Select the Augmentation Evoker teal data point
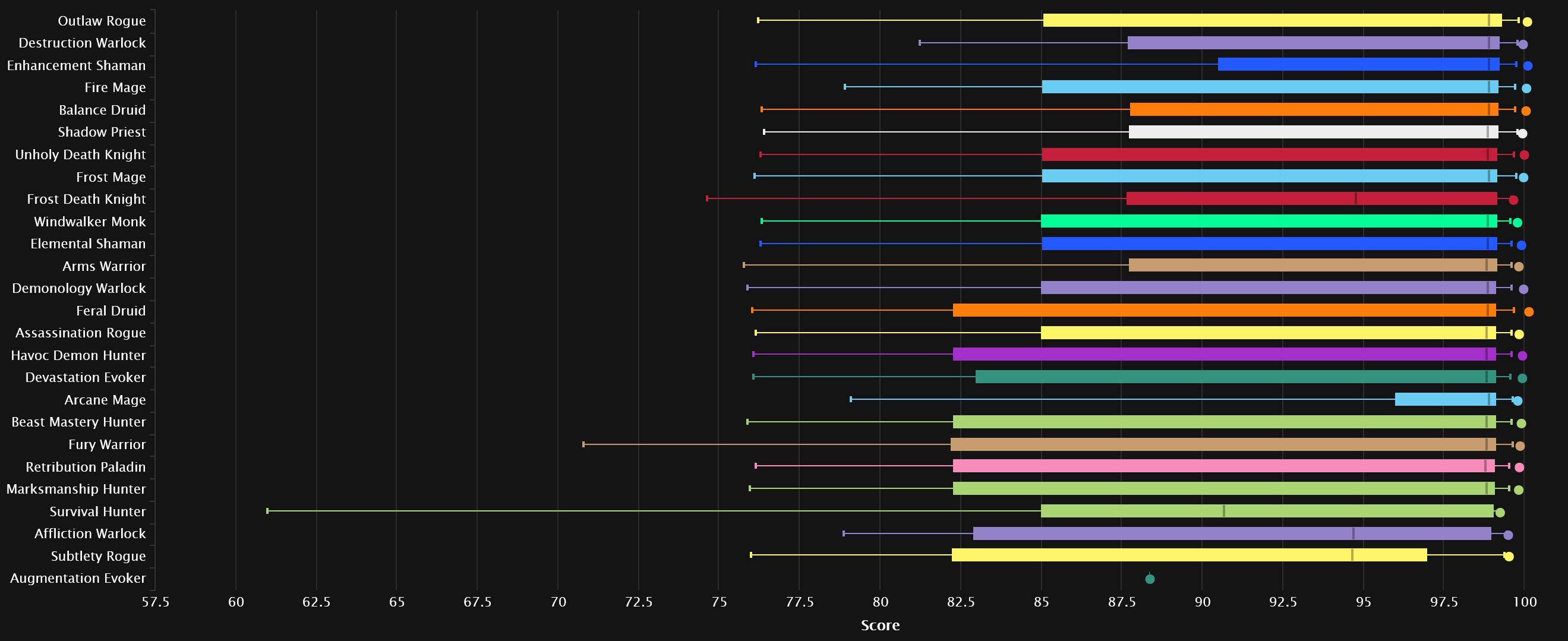Image resolution: width=1568 pixels, height=641 pixels. (x=1149, y=579)
